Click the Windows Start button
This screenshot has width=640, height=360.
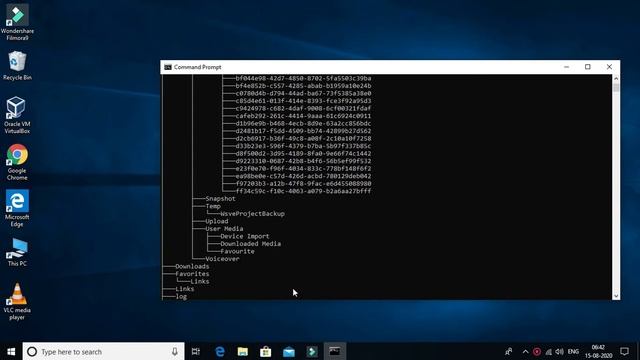pyautogui.click(x=11, y=351)
